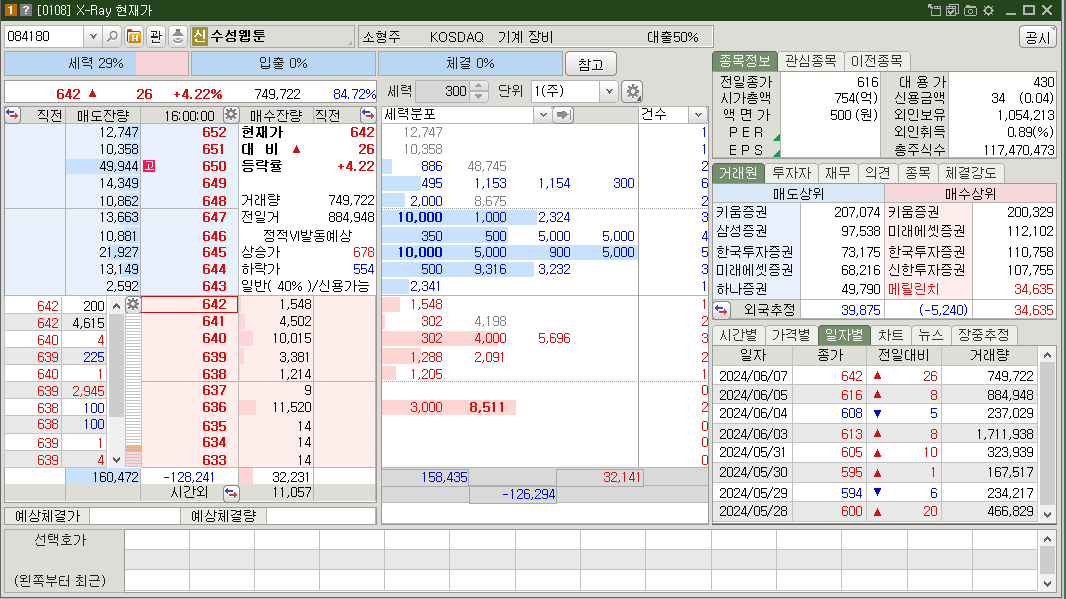
Task: Open gear settings next to 16:00:00
Action: pos(231,114)
